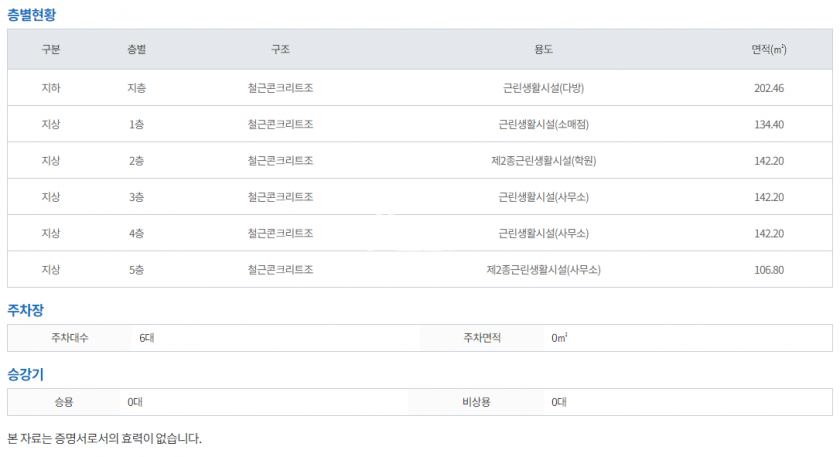Click the 제2종근린생활시설(학원) usage cell

[543, 161]
